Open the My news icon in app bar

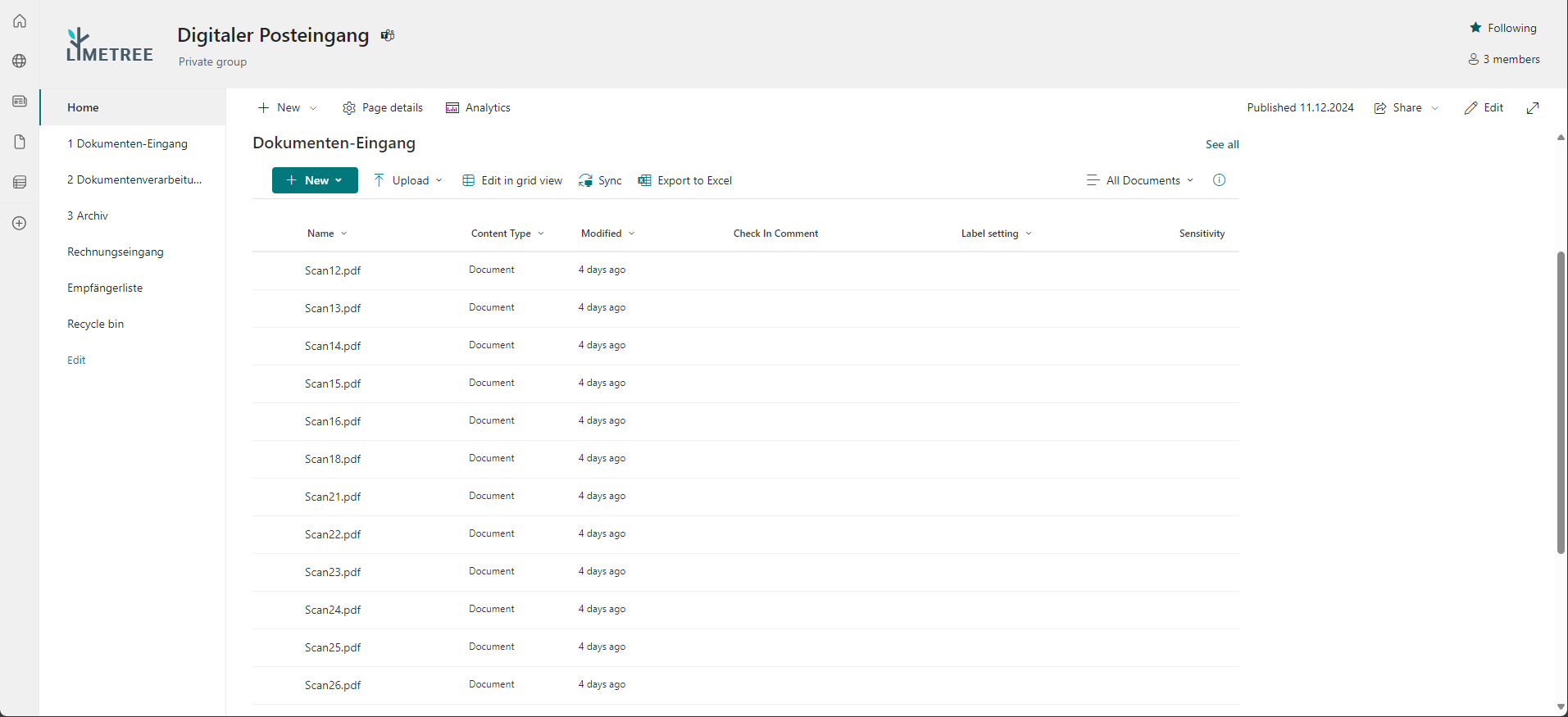20,102
